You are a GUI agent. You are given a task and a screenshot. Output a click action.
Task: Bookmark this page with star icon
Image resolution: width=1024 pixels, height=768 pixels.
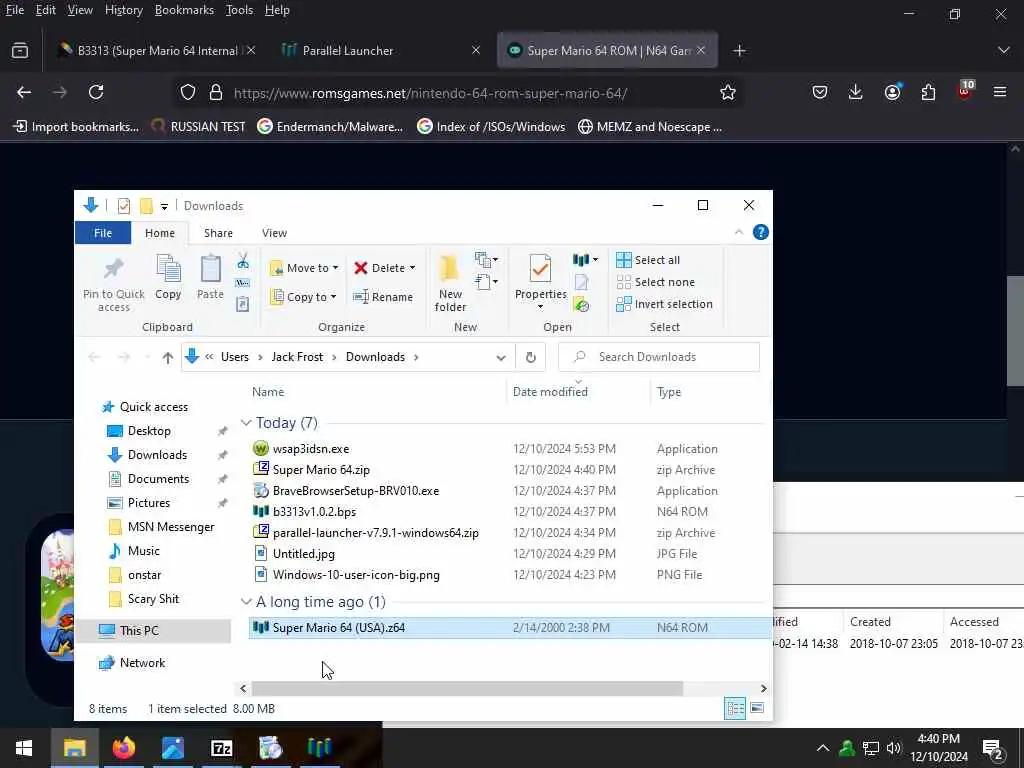click(728, 93)
